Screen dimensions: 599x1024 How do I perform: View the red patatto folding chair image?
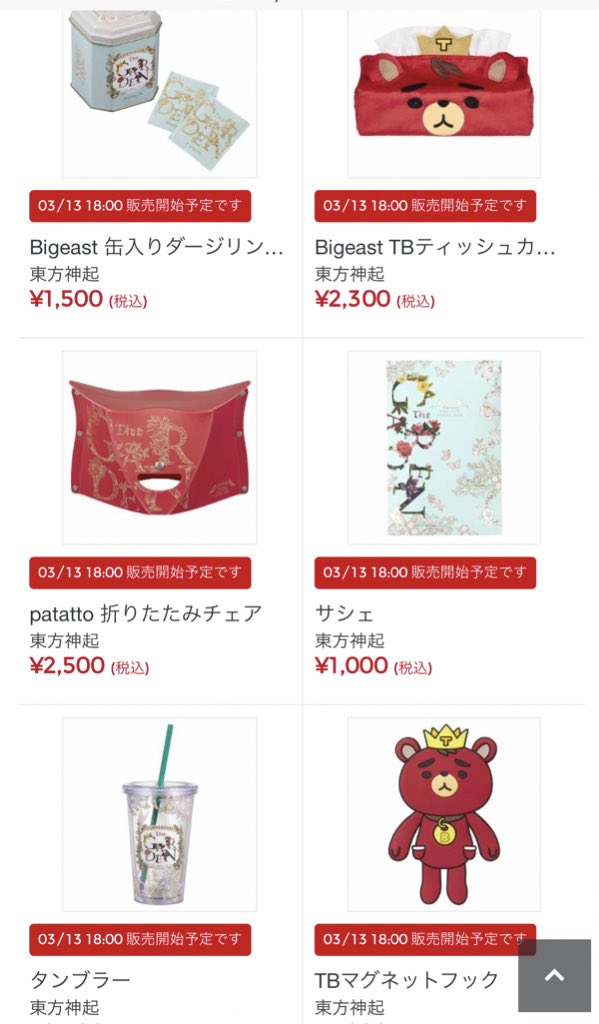(159, 447)
